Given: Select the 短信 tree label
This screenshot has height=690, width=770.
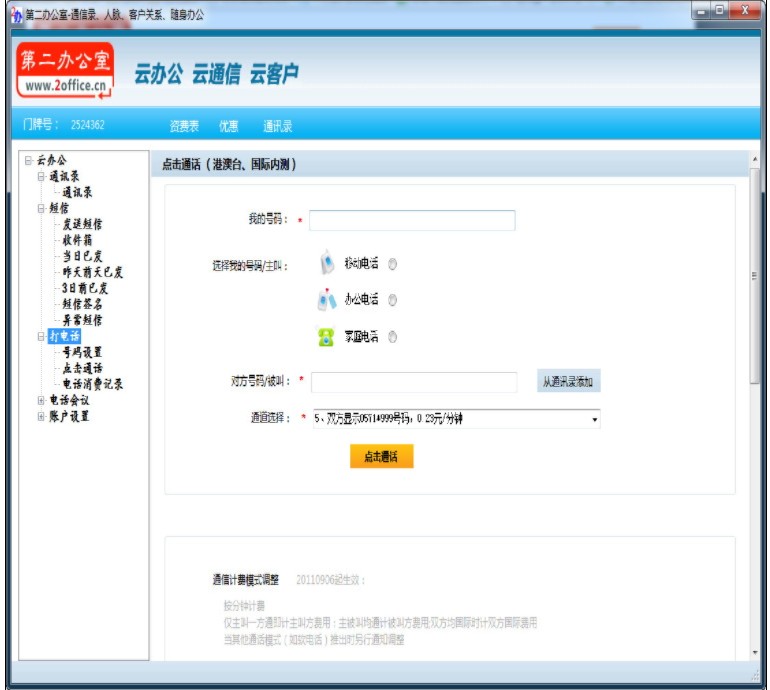Looking at the screenshot, I should coord(59,208).
